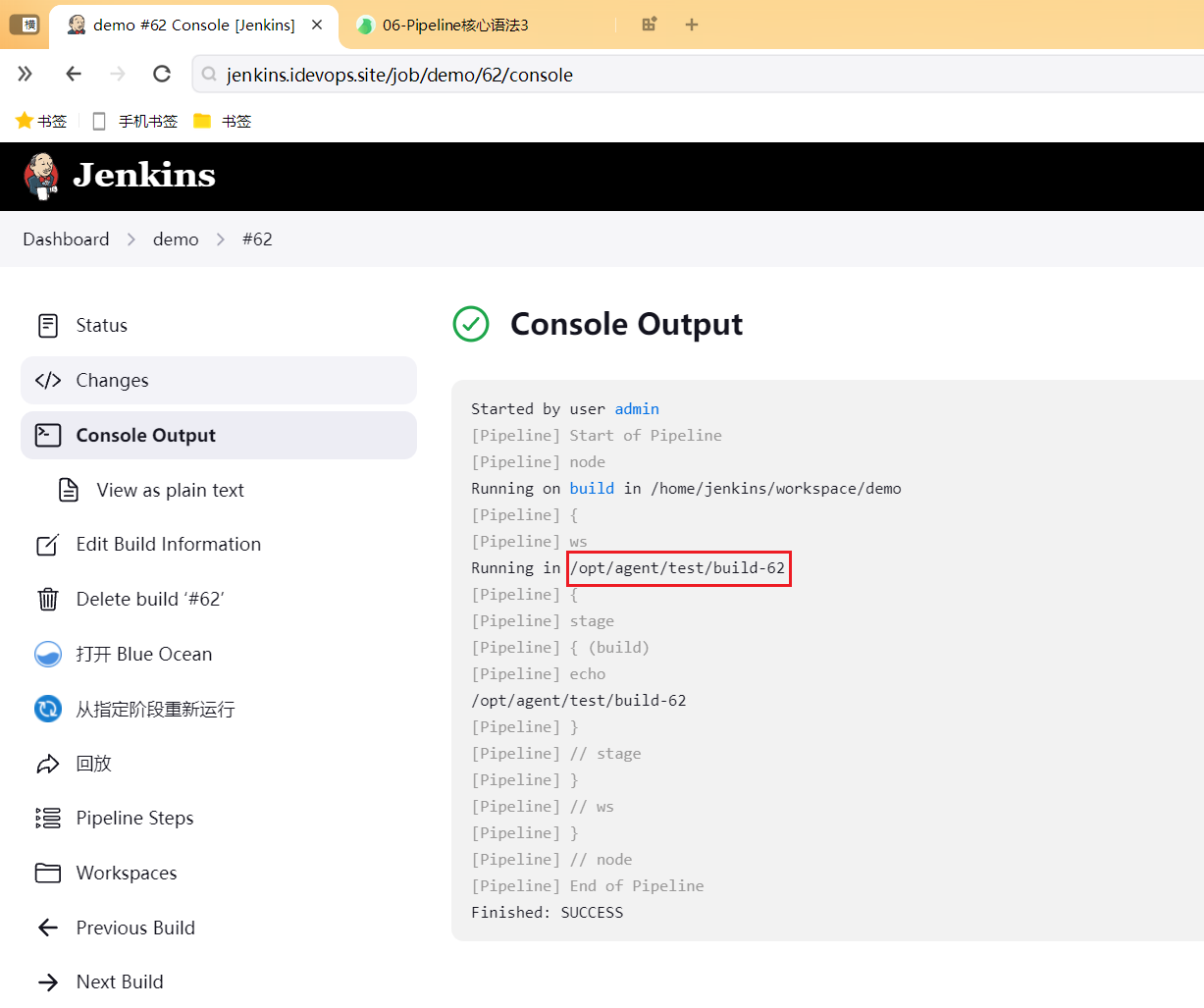Expand the chevron after demo breadcrumb

(221, 239)
